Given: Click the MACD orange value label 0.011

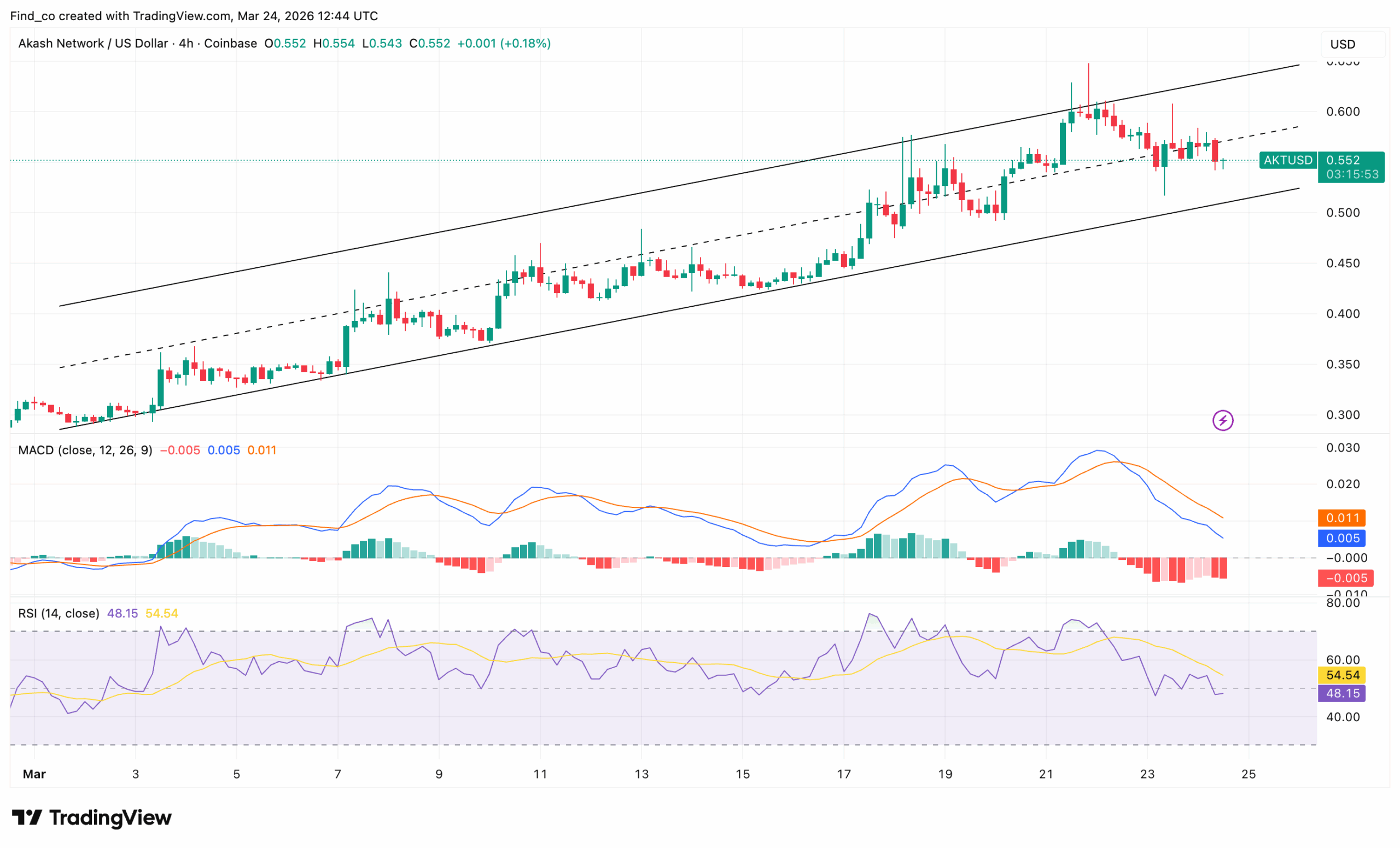Looking at the screenshot, I should pos(1342,518).
